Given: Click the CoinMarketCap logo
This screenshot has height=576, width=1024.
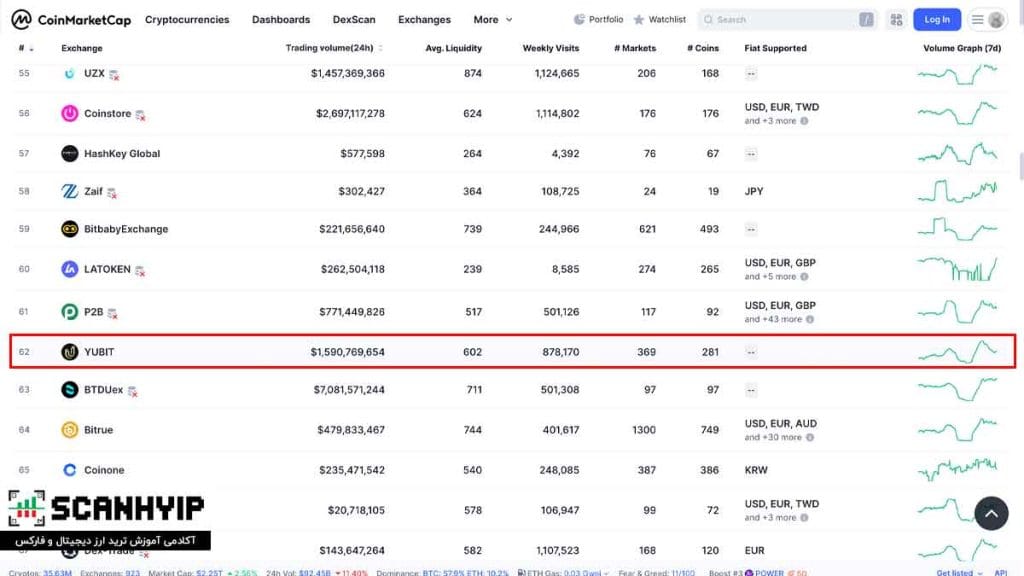Looking at the screenshot, I should 71,20.
